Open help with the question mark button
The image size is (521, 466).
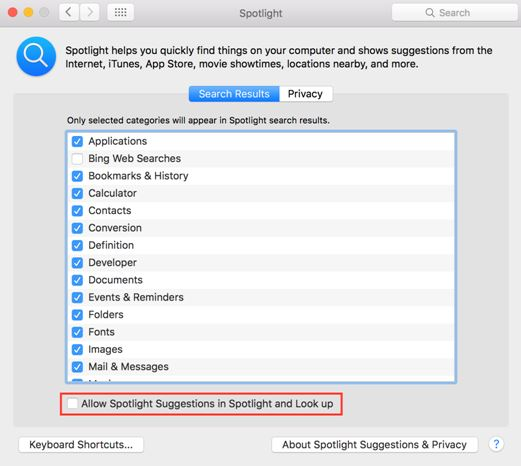(496, 444)
